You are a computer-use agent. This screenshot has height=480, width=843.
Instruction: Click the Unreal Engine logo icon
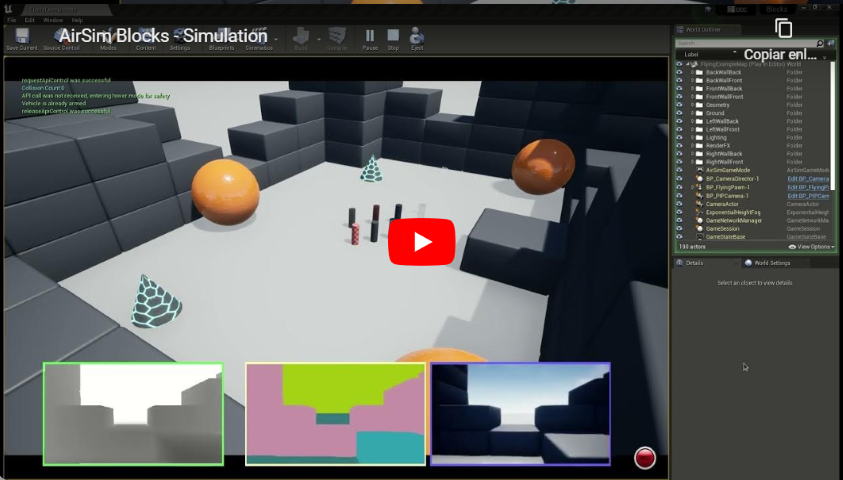click(8, 9)
